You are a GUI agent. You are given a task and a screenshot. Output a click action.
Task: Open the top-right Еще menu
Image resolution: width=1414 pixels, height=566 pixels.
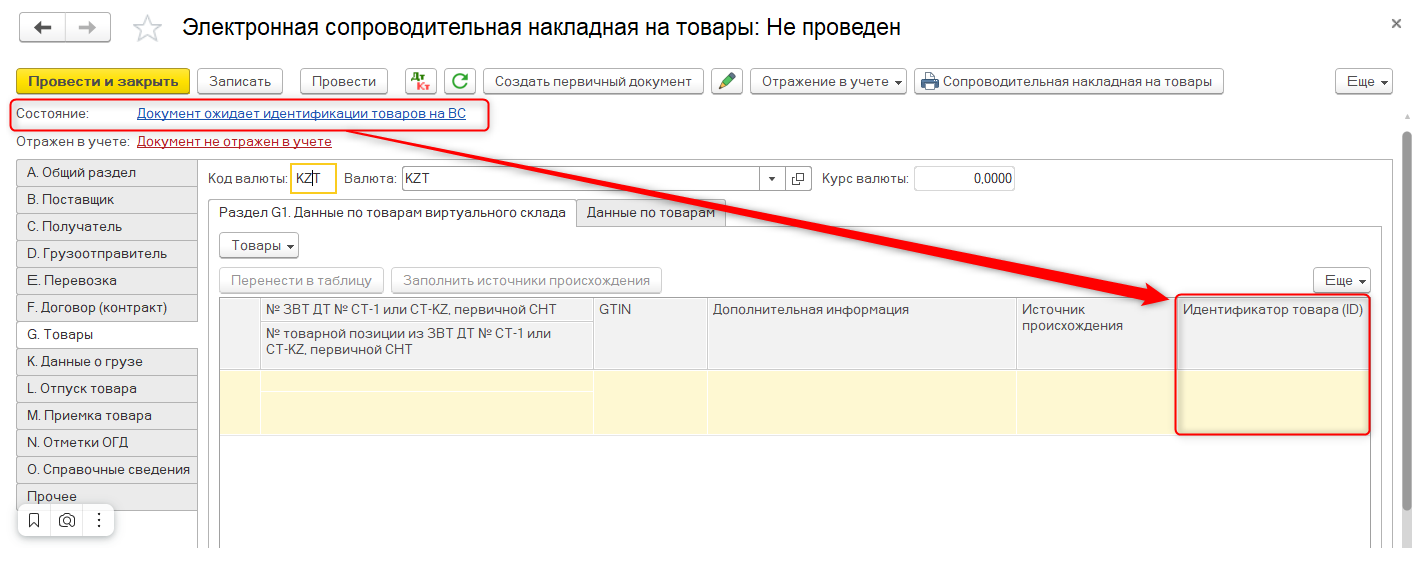[1363, 81]
